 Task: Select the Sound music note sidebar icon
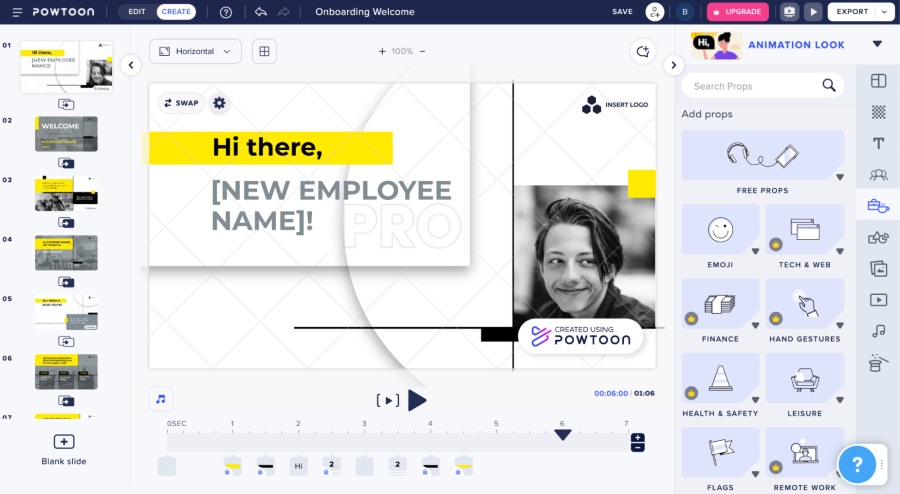point(879,330)
